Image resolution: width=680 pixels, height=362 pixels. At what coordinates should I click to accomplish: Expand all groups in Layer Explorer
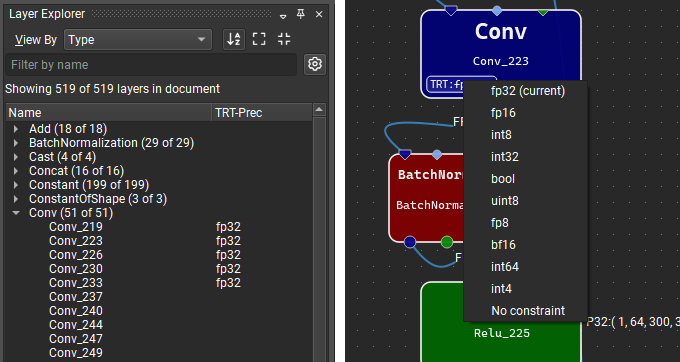[x=259, y=39]
